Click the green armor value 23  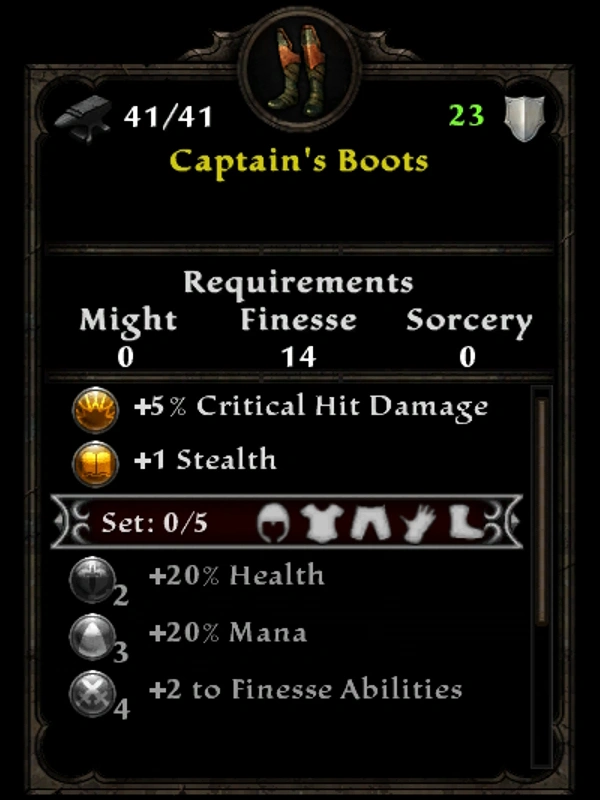466,115
